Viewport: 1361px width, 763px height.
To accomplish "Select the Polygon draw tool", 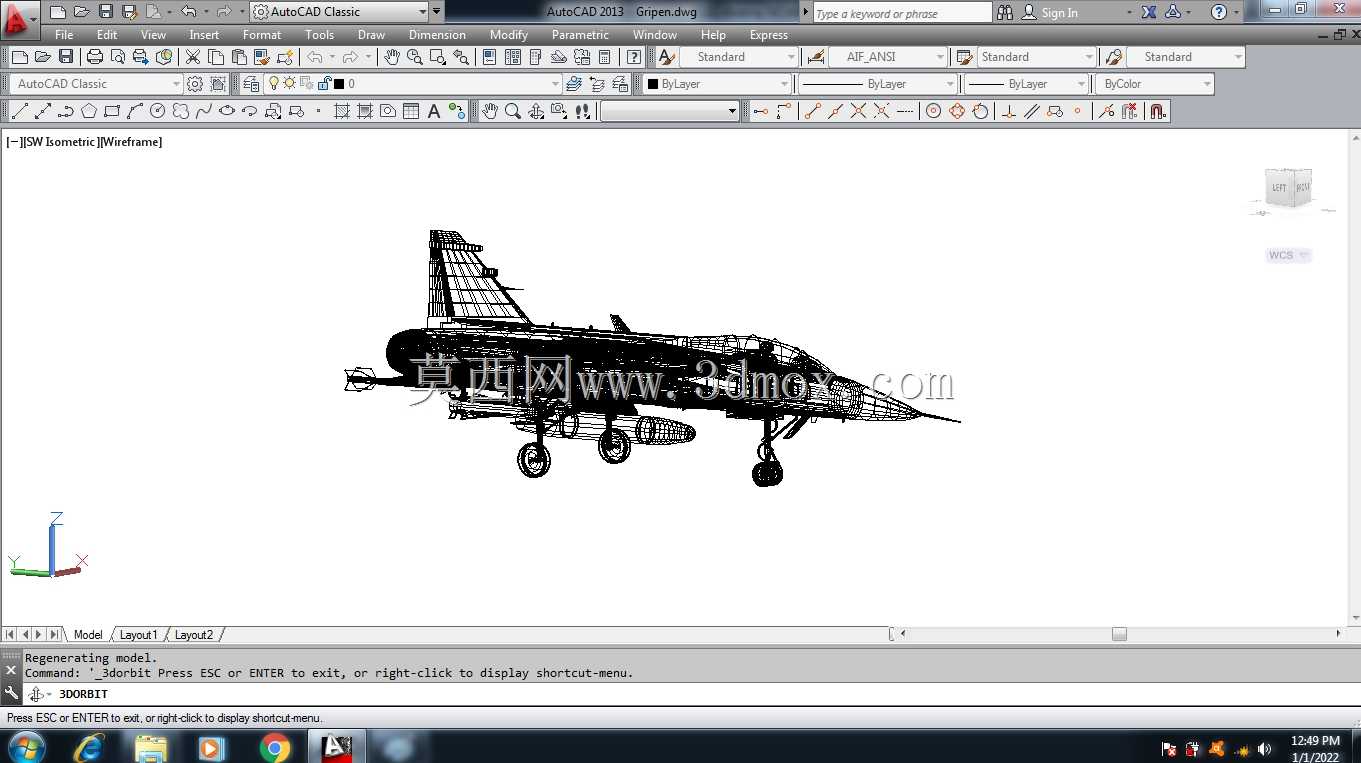I will coord(89,111).
